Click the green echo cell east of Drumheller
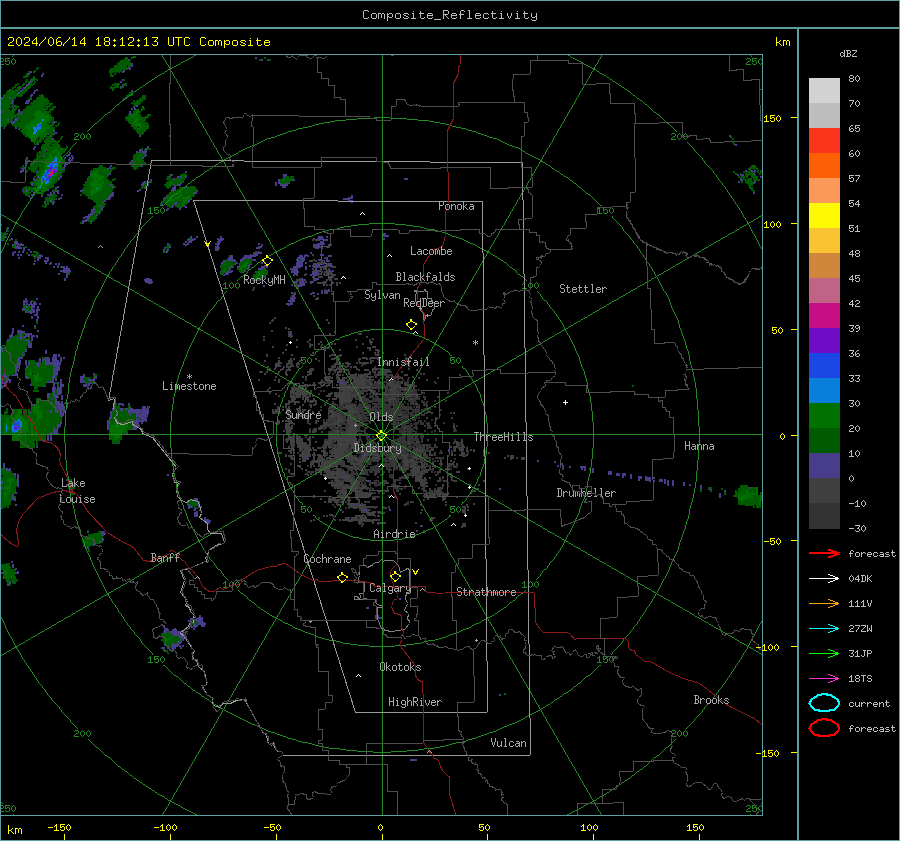 pyautogui.click(x=748, y=495)
